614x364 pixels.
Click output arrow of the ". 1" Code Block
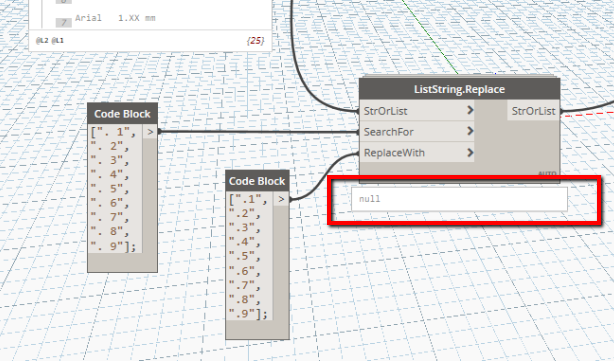150,132
